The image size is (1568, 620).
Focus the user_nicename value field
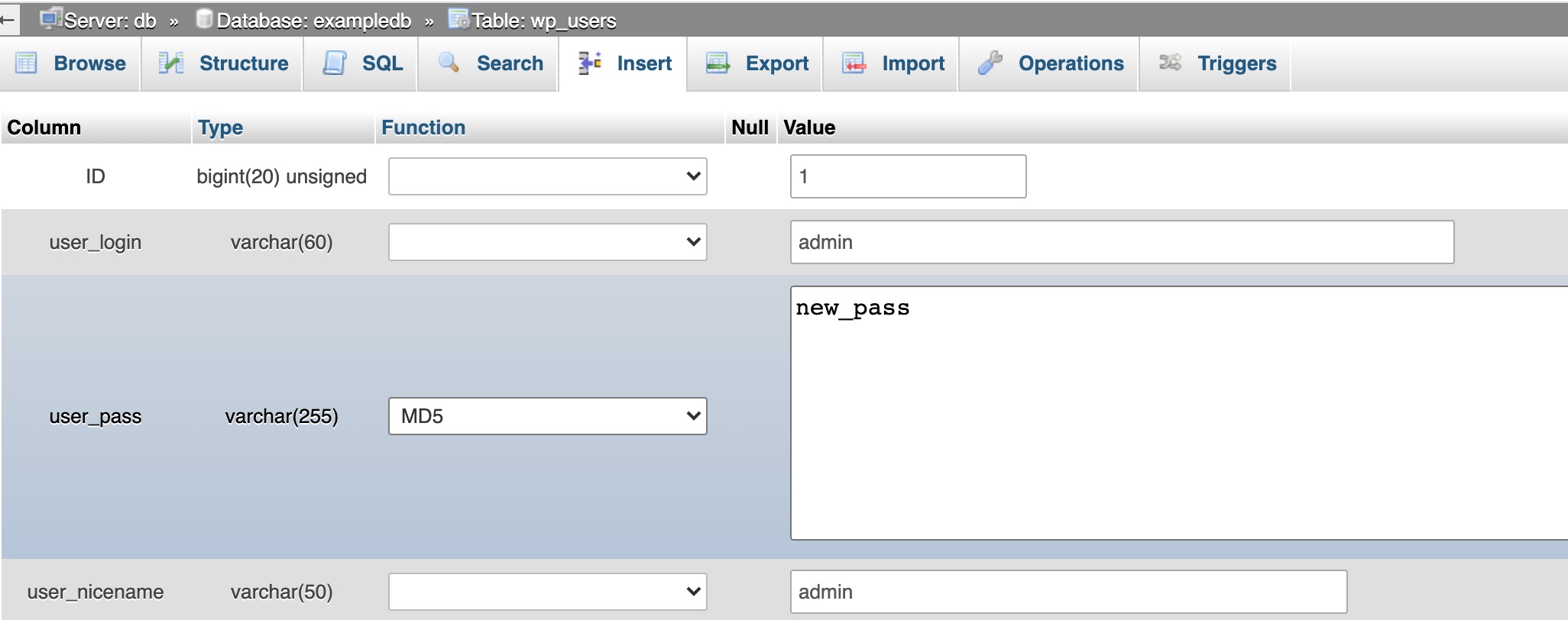click(x=1069, y=592)
